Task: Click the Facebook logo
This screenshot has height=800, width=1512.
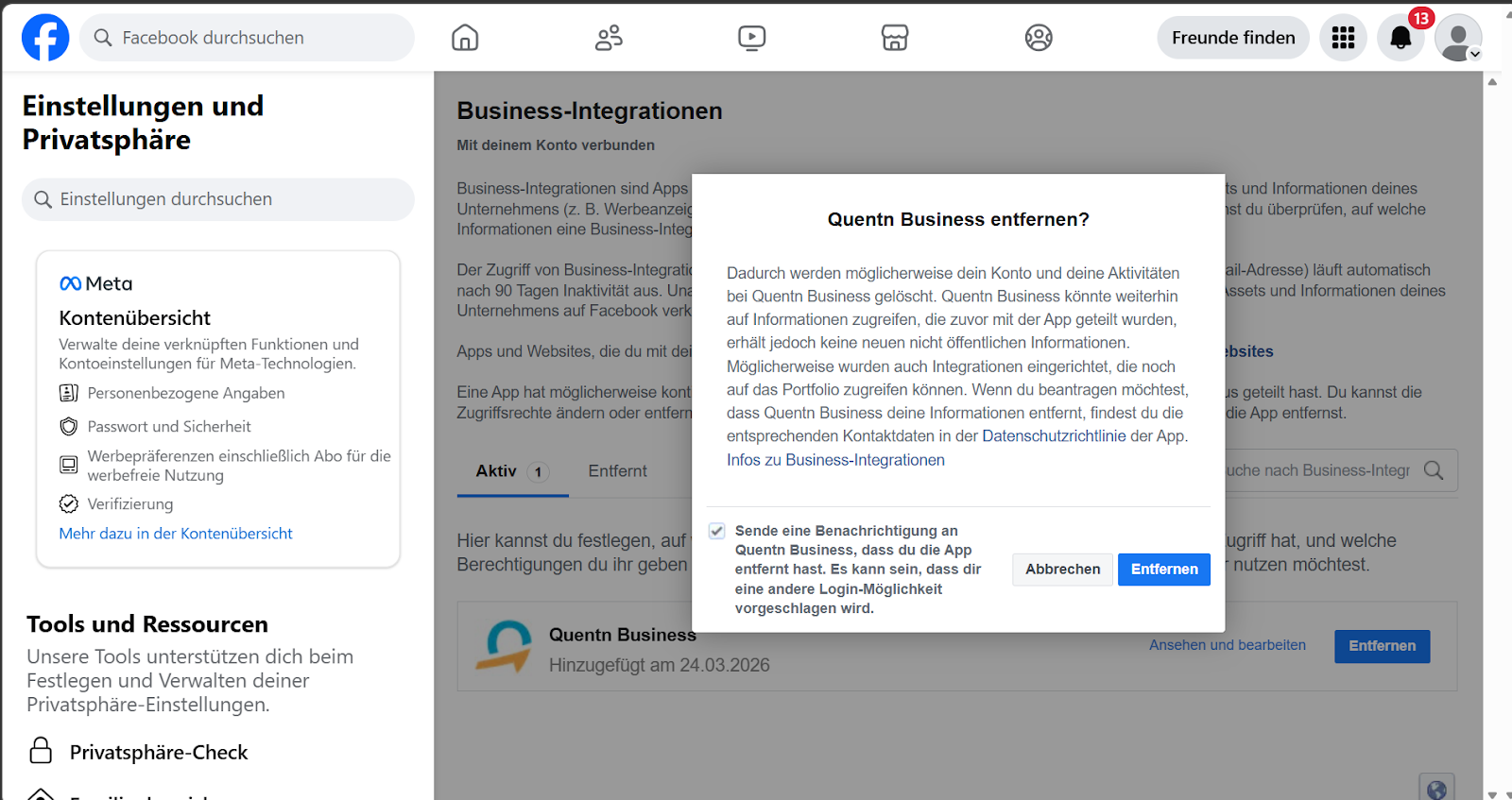Action: click(45, 38)
